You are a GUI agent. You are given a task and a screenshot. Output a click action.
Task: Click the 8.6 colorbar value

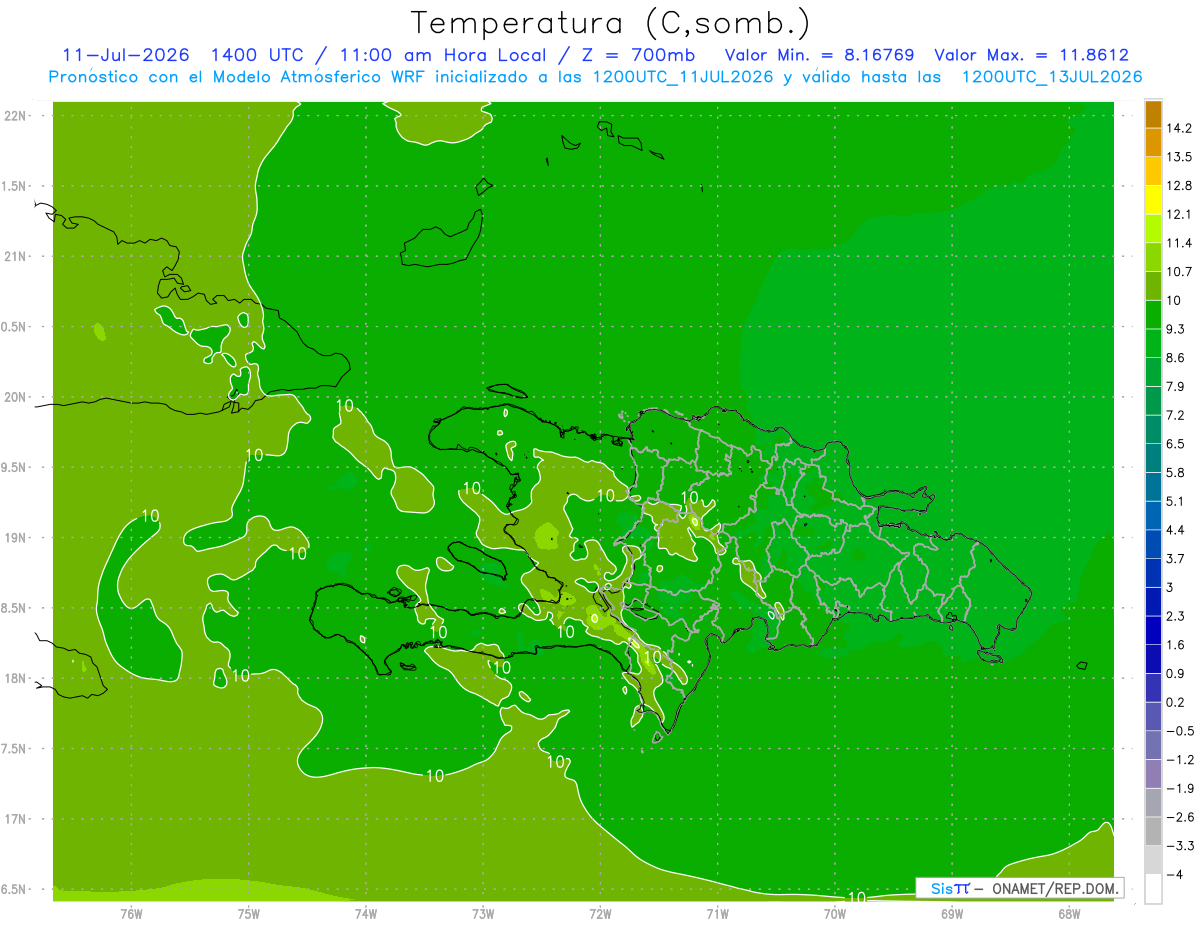click(x=1176, y=358)
